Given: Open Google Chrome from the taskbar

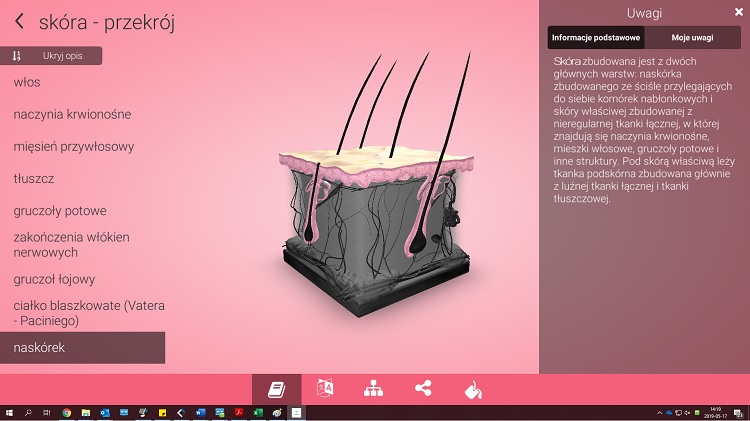Looking at the screenshot, I should pyautogui.click(x=66, y=412).
